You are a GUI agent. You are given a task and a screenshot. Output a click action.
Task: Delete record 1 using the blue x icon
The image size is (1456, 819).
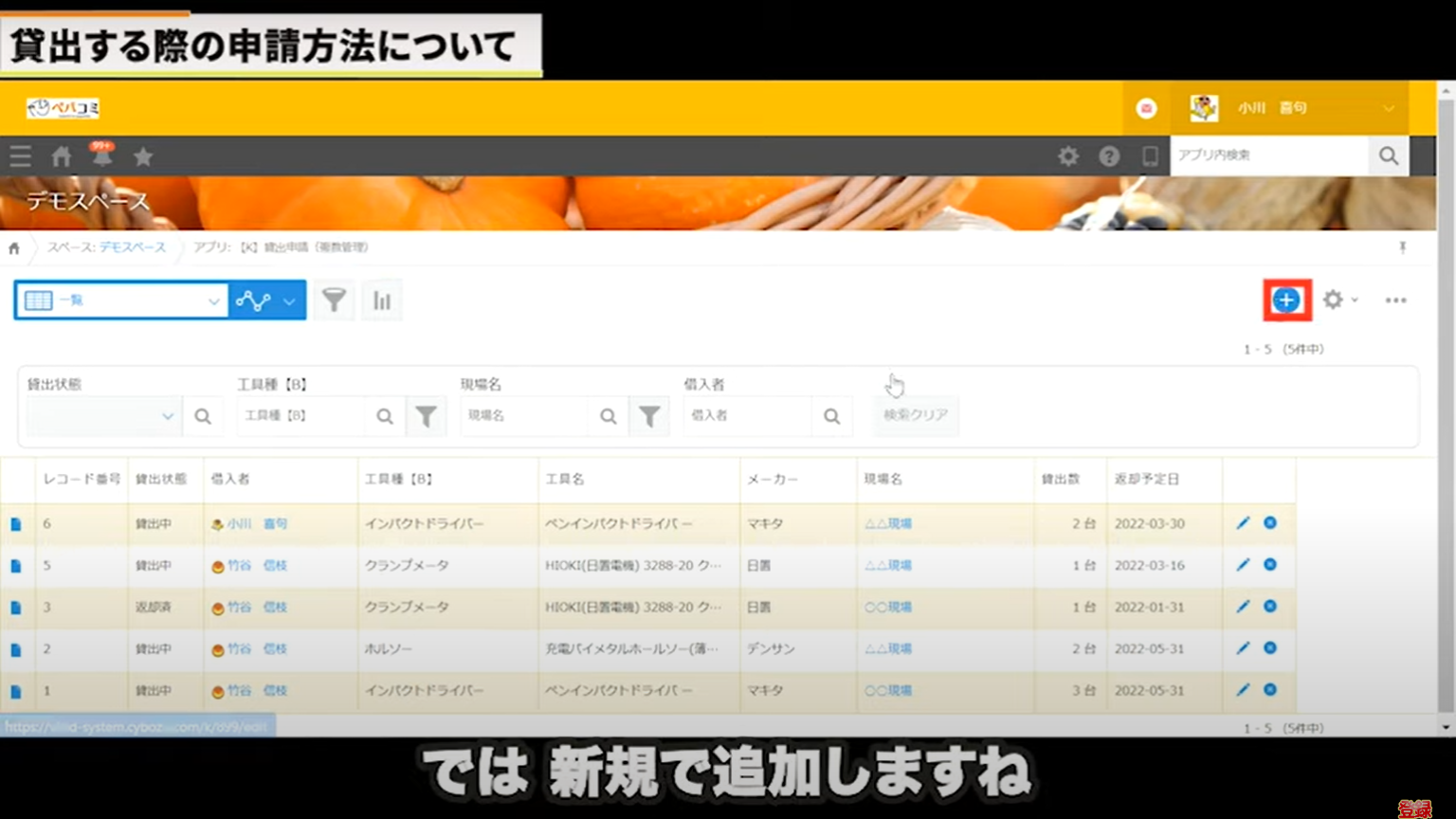tap(1270, 691)
